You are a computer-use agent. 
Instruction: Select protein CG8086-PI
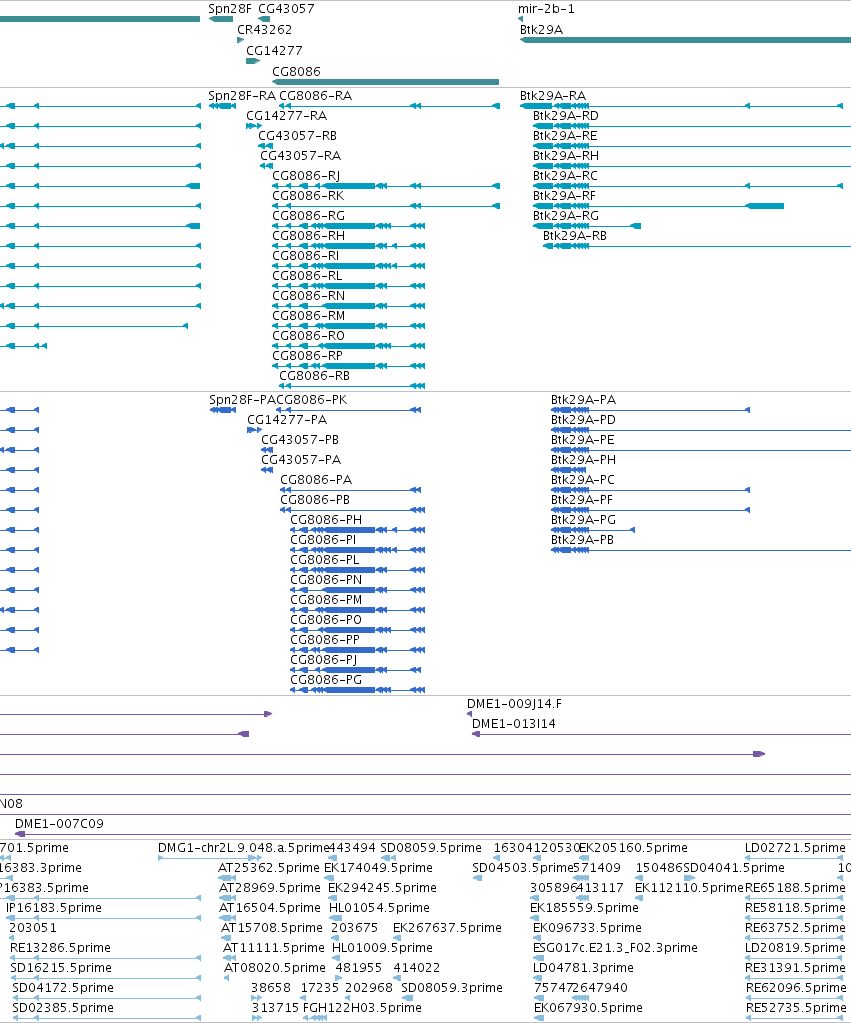pyautogui.click(x=323, y=540)
